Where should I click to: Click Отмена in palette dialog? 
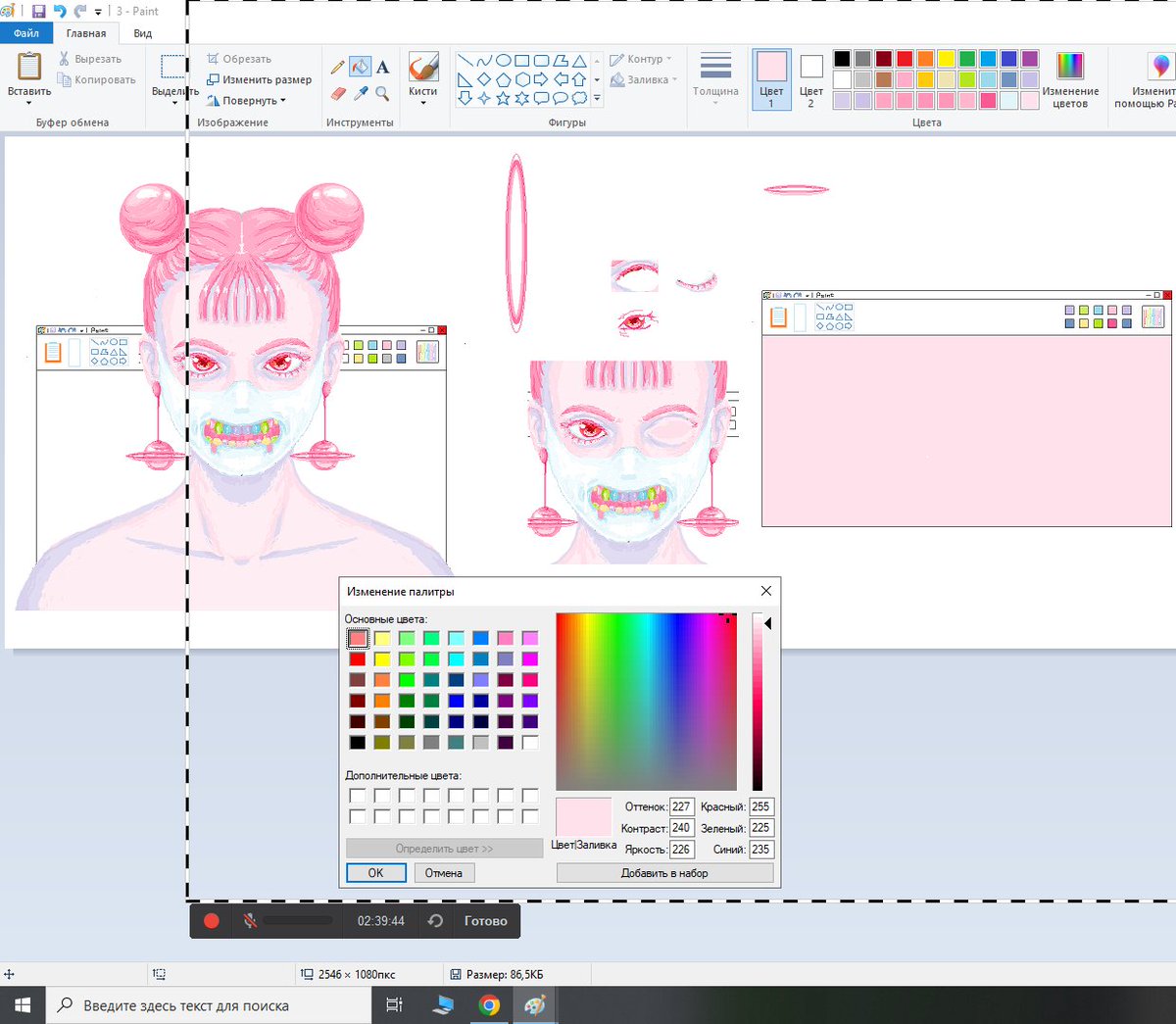(x=444, y=873)
